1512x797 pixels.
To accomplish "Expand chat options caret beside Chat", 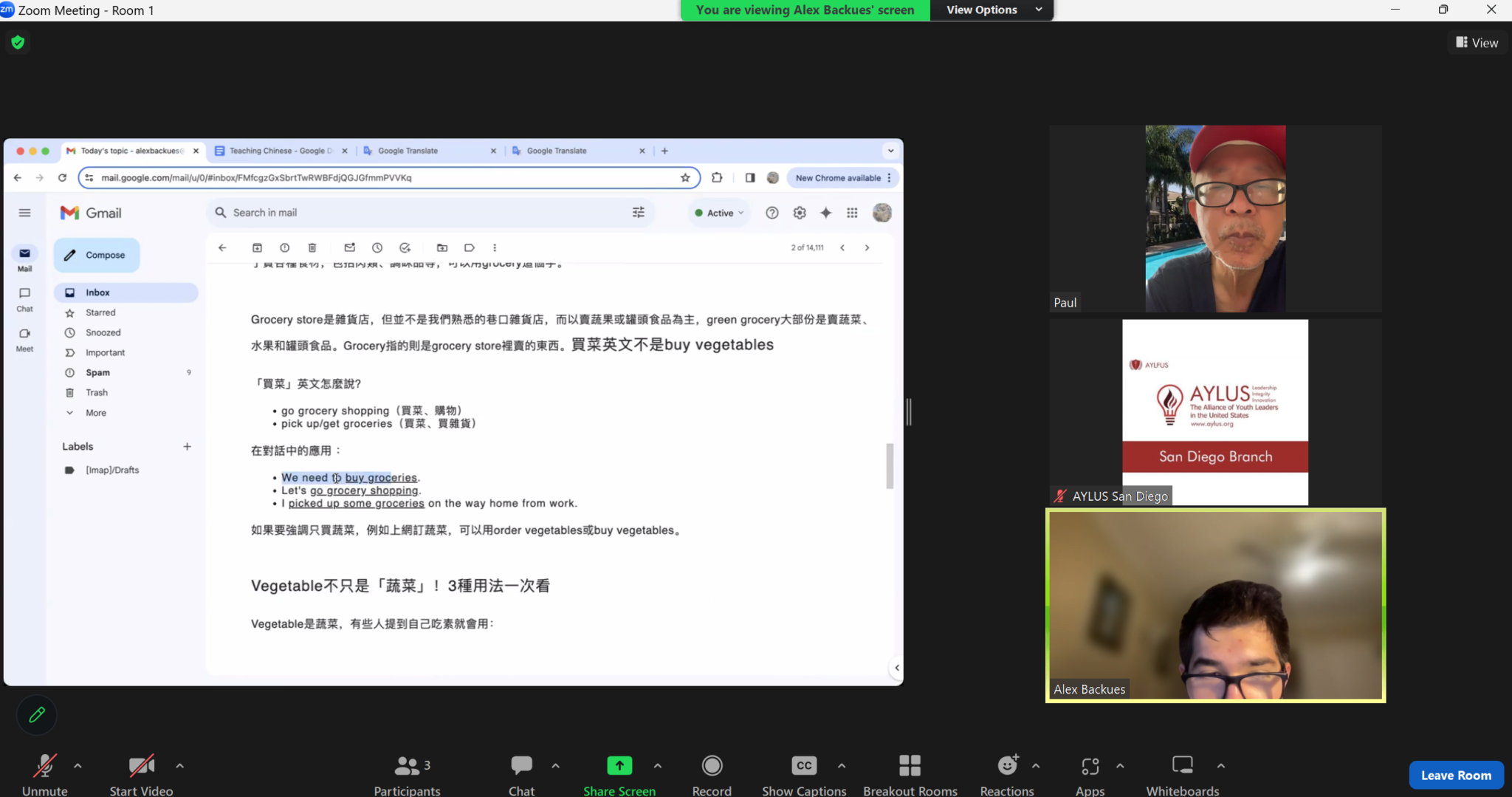I will (x=555, y=766).
